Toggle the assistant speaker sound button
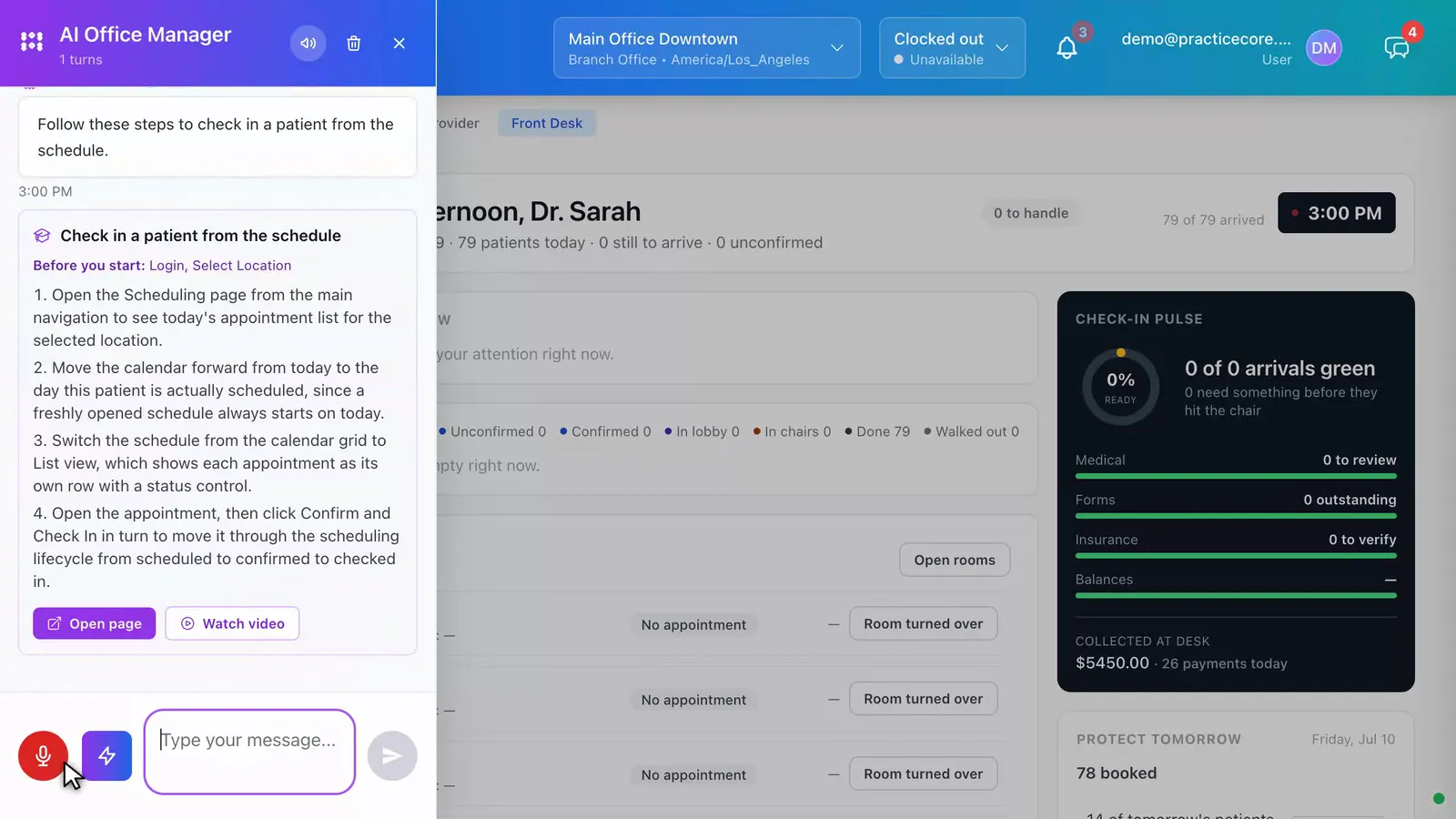Screen dimensions: 1456x819 pos(308,43)
